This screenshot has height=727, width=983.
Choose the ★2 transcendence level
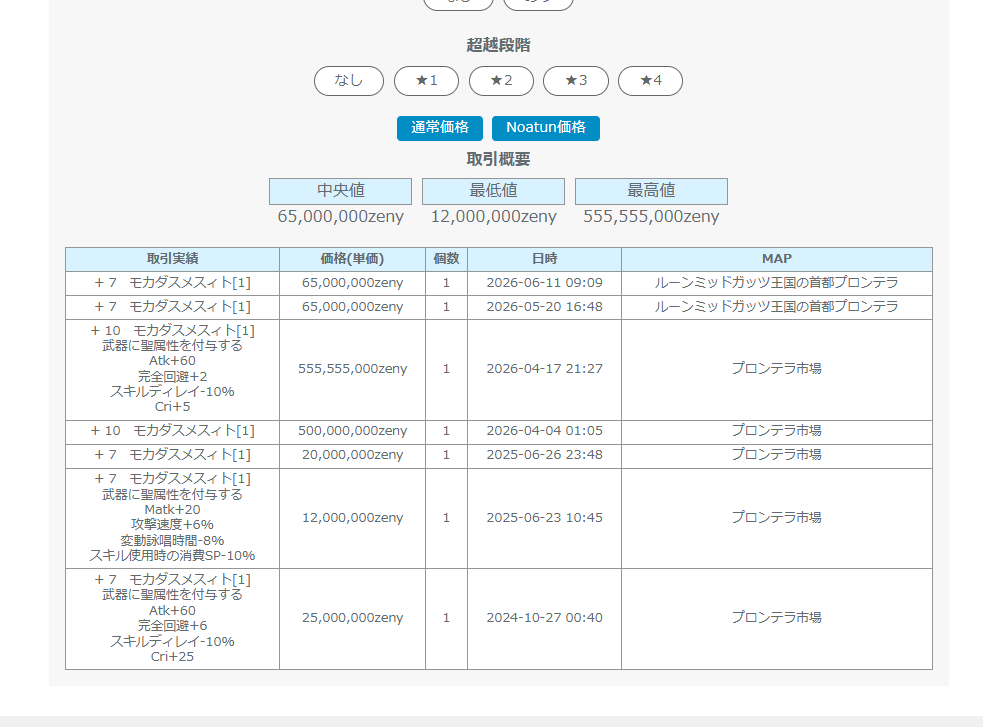tap(501, 81)
